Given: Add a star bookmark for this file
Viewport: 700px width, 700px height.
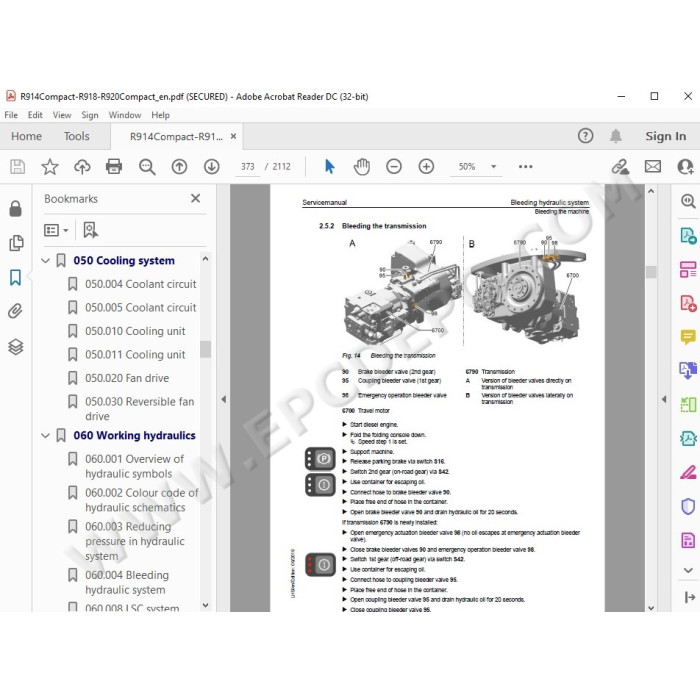Looking at the screenshot, I should 50,167.
